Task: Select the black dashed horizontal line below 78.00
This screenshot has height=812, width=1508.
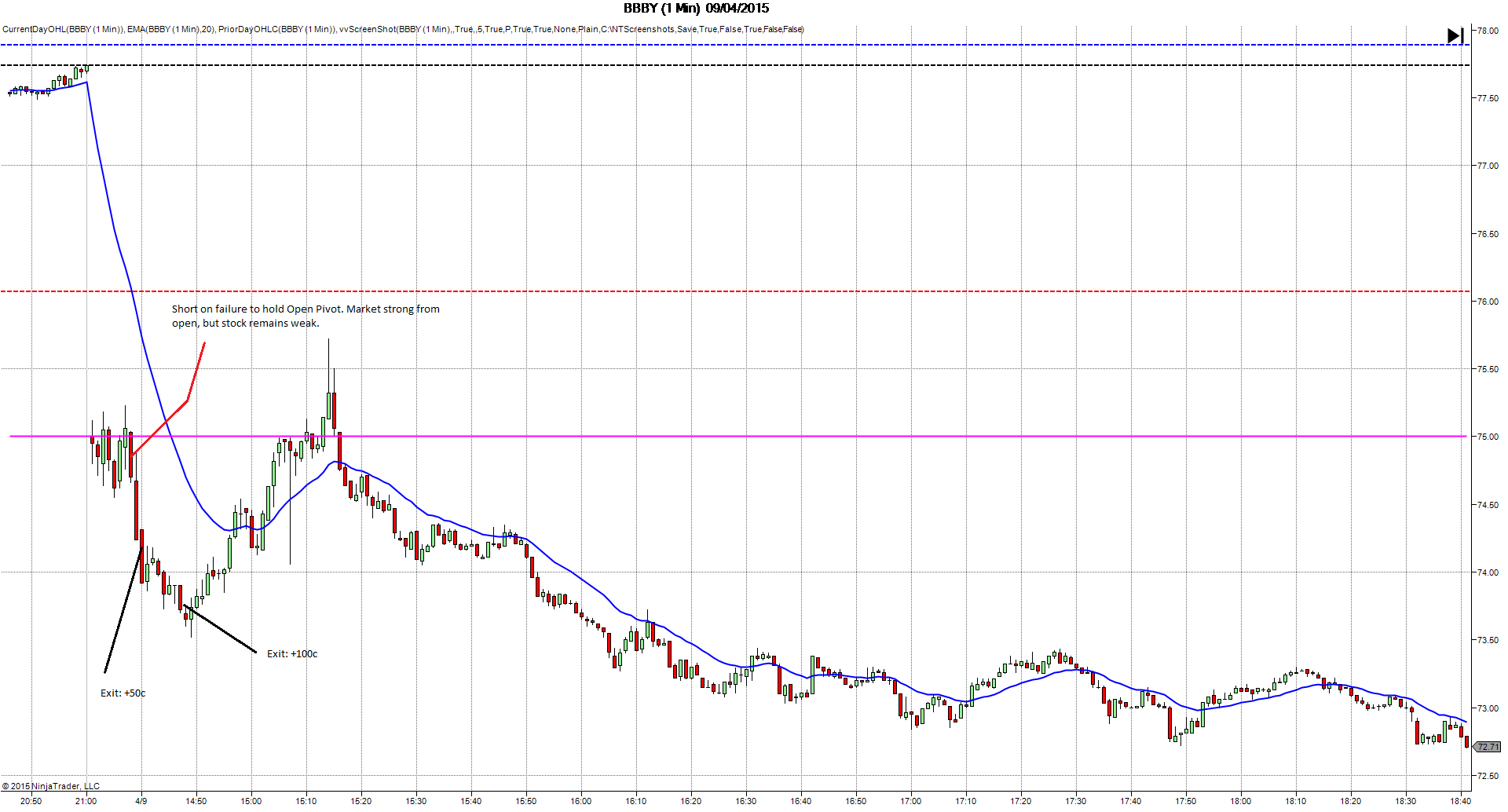Action: coord(735,65)
